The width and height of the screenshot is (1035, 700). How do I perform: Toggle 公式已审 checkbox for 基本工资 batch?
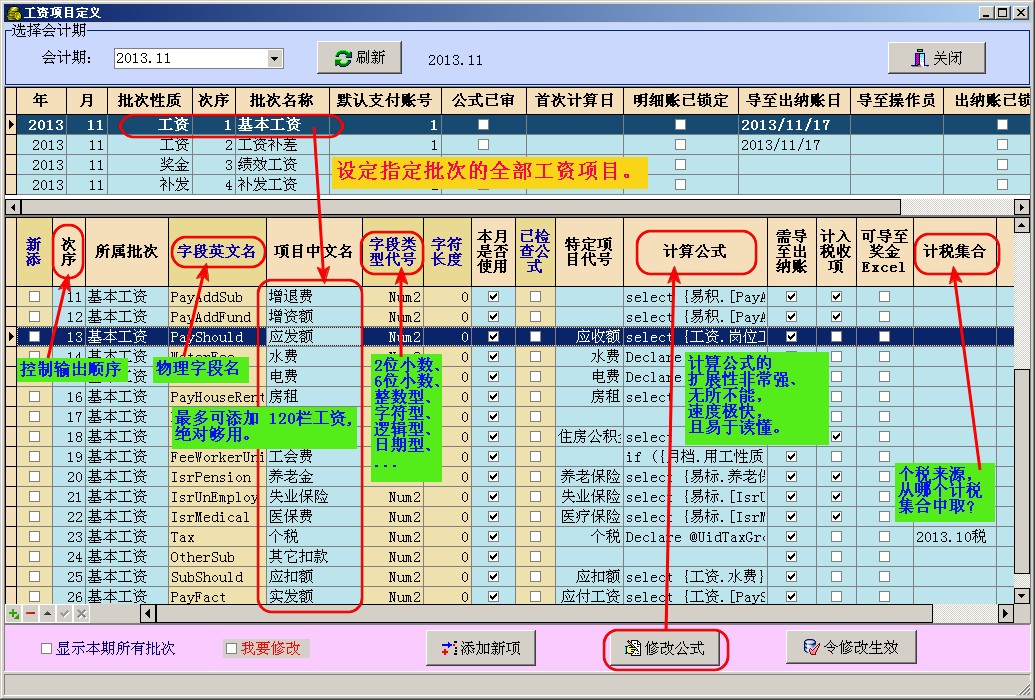483,125
